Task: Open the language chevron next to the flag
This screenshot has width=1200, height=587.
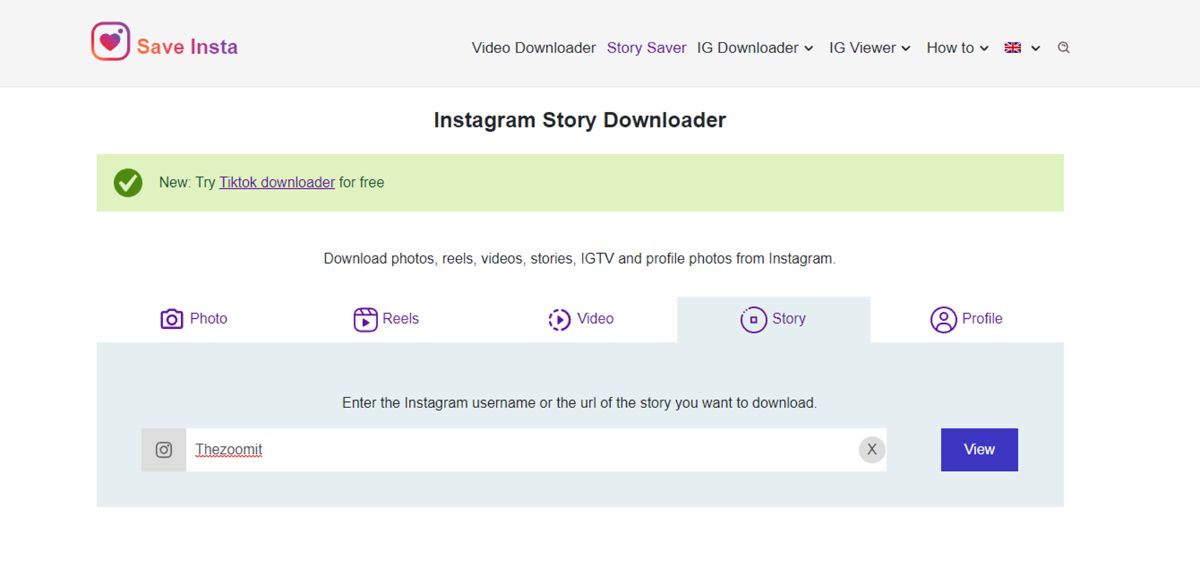Action: [x=1035, y=48]
